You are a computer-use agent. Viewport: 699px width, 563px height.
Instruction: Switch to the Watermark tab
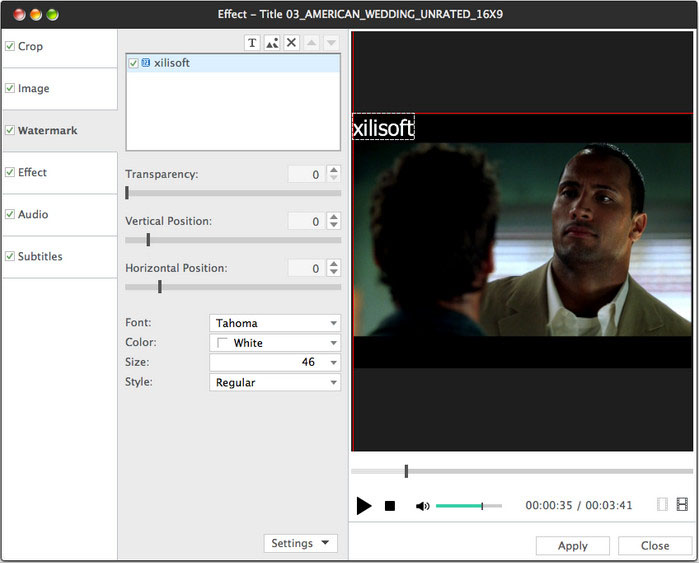(60, 131)
